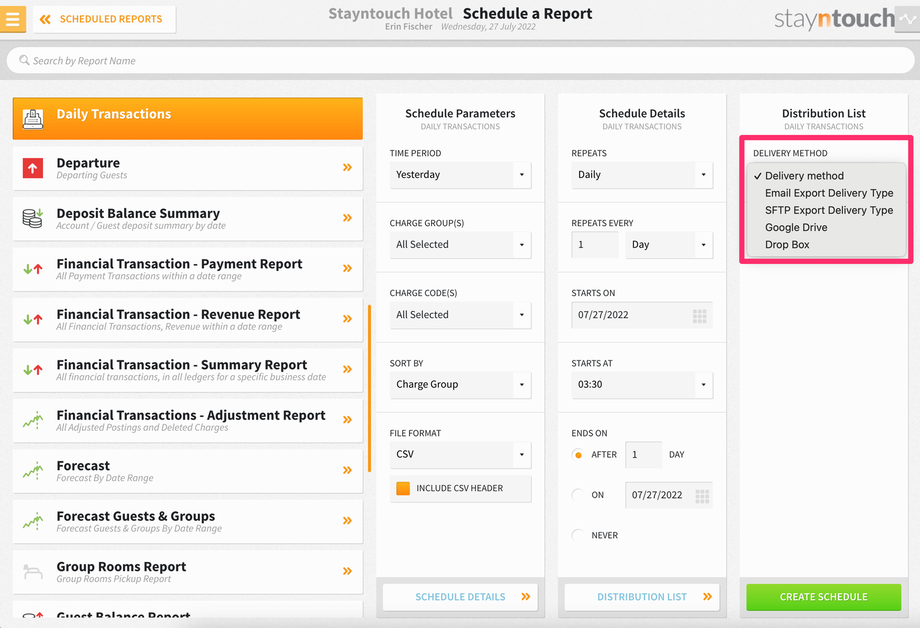Click the Summary Report arrows icon

[x=33, y=370]
